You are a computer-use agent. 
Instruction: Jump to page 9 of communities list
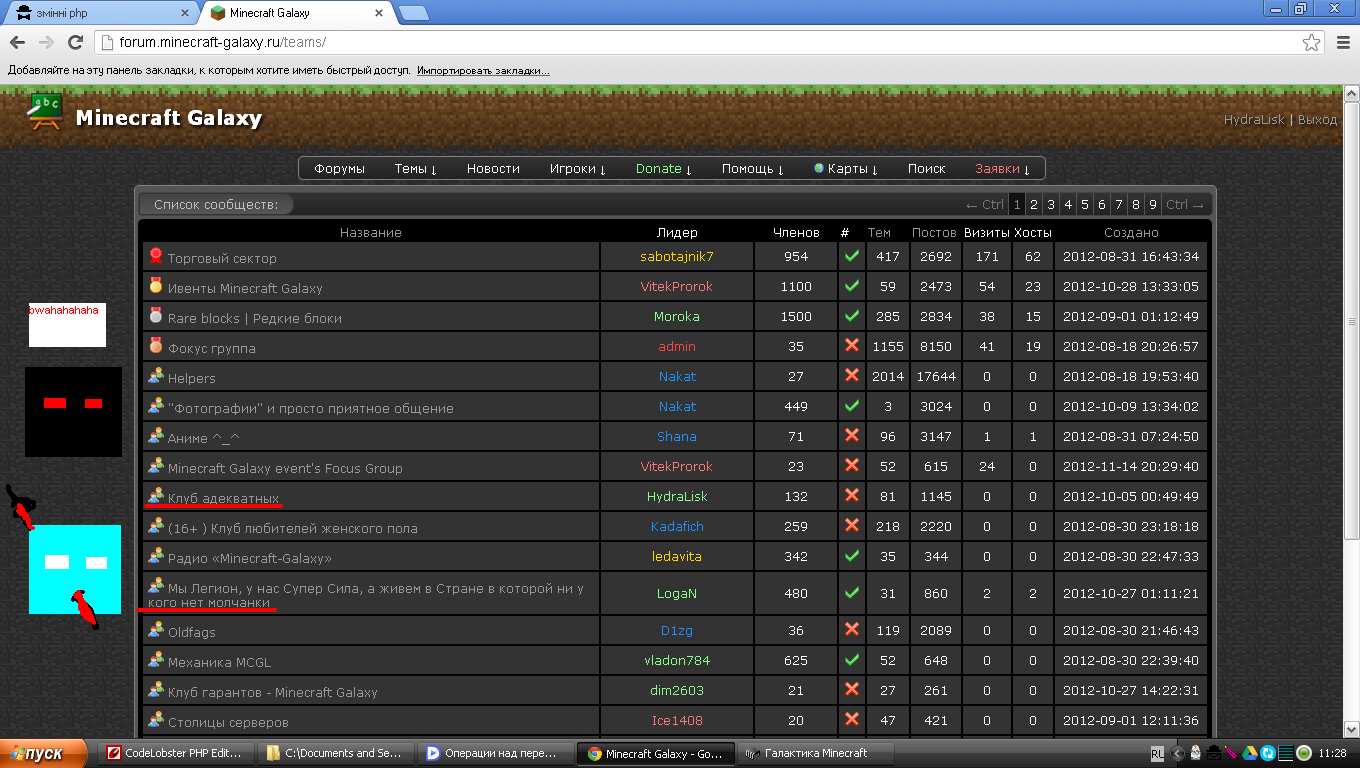(1153, 205)
